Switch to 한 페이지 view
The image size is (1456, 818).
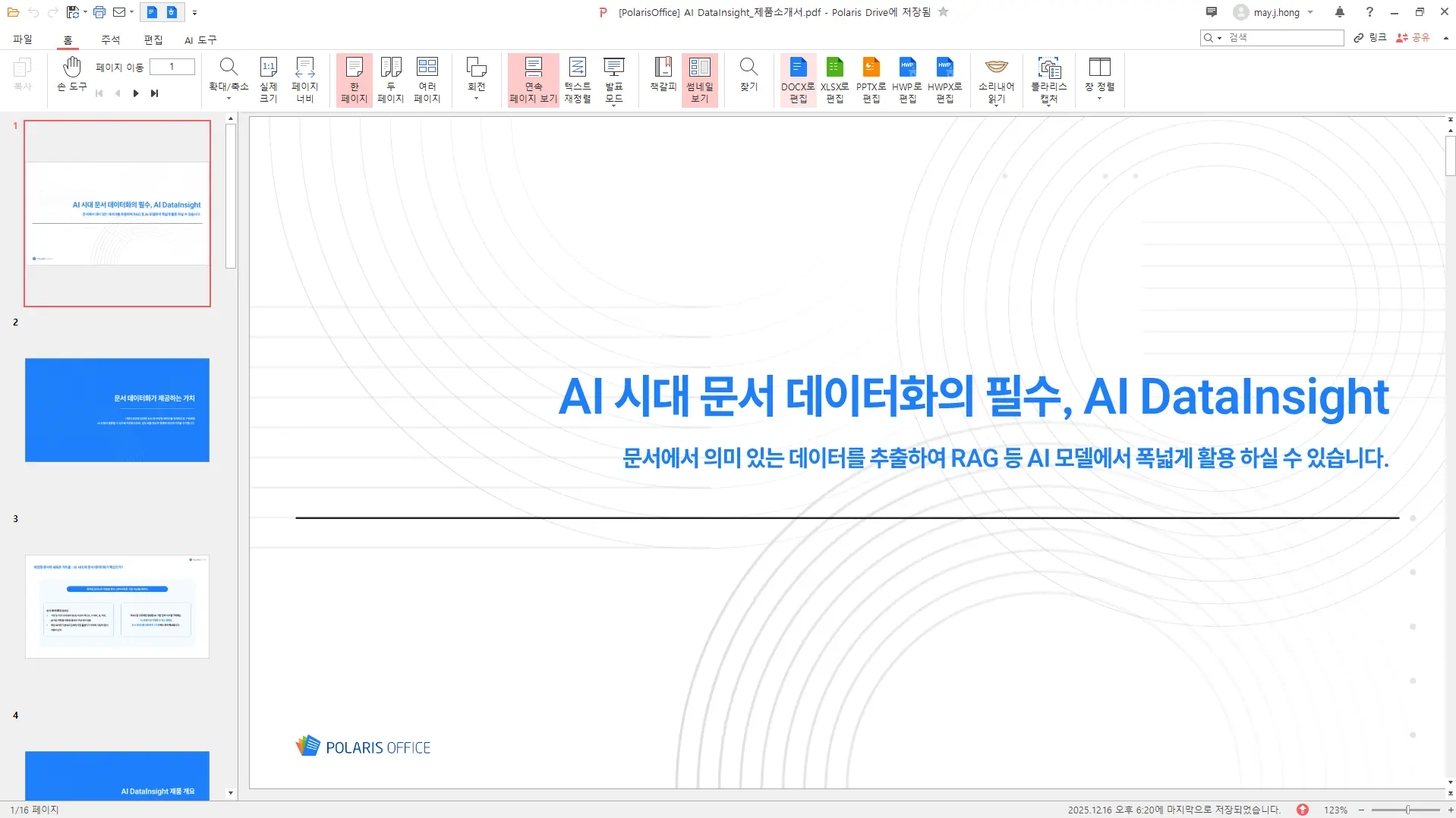coord(353,80)
